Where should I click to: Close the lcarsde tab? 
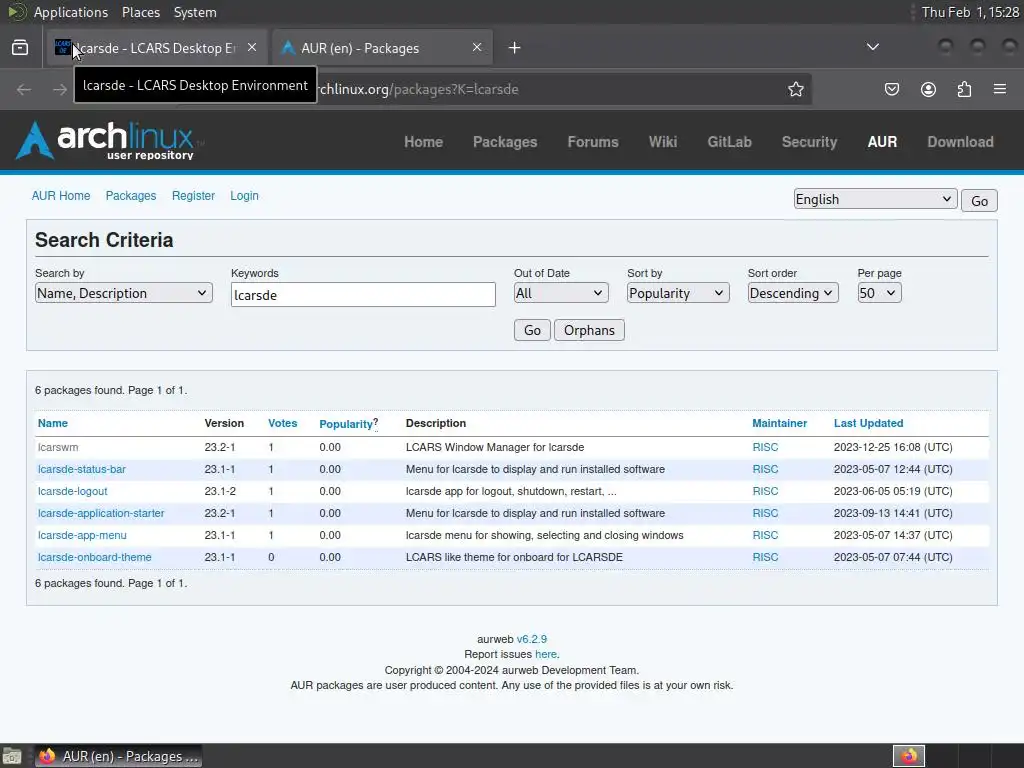point(252,48)
